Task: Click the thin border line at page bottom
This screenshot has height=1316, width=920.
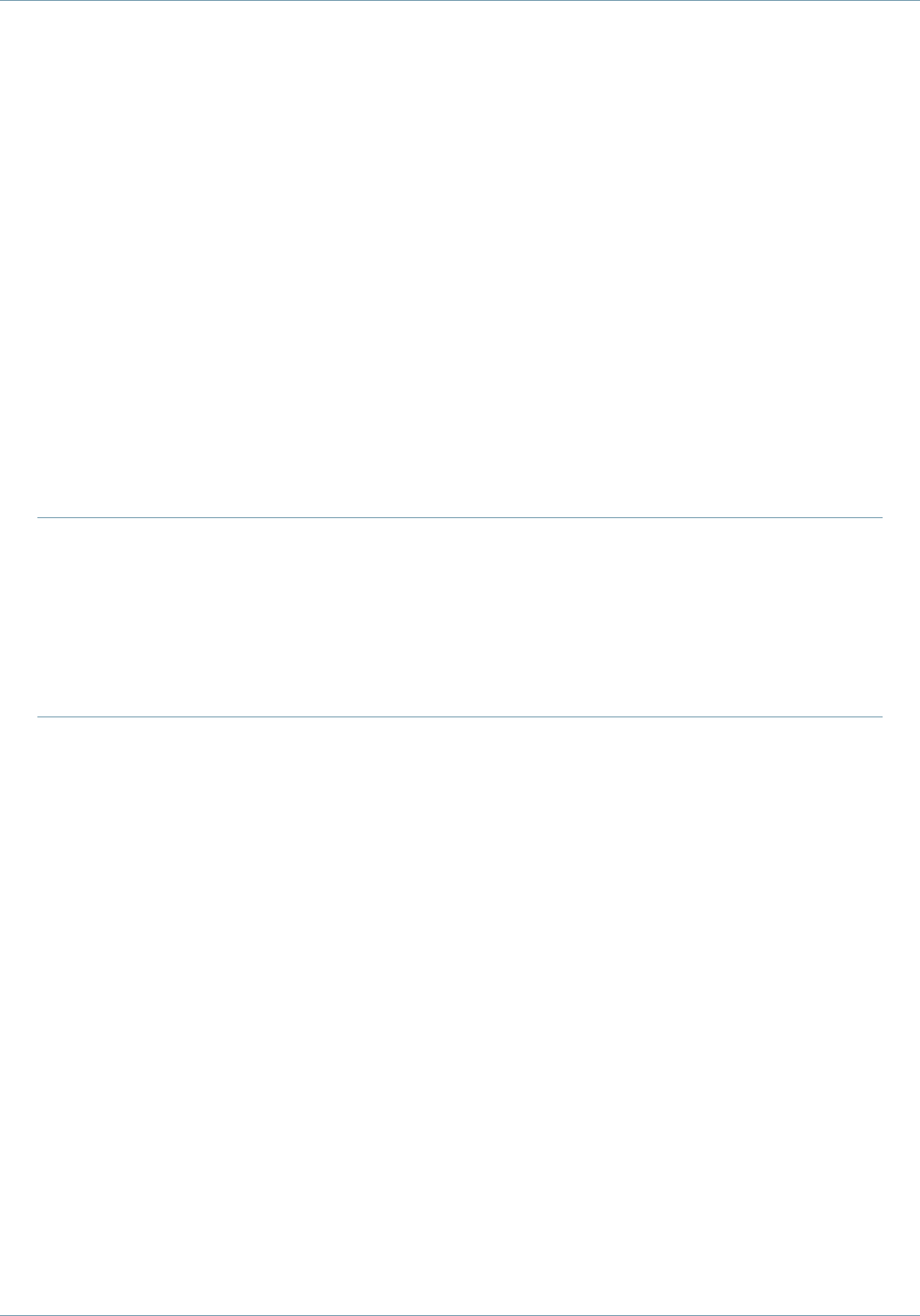Action: [x=459, y=1314]
